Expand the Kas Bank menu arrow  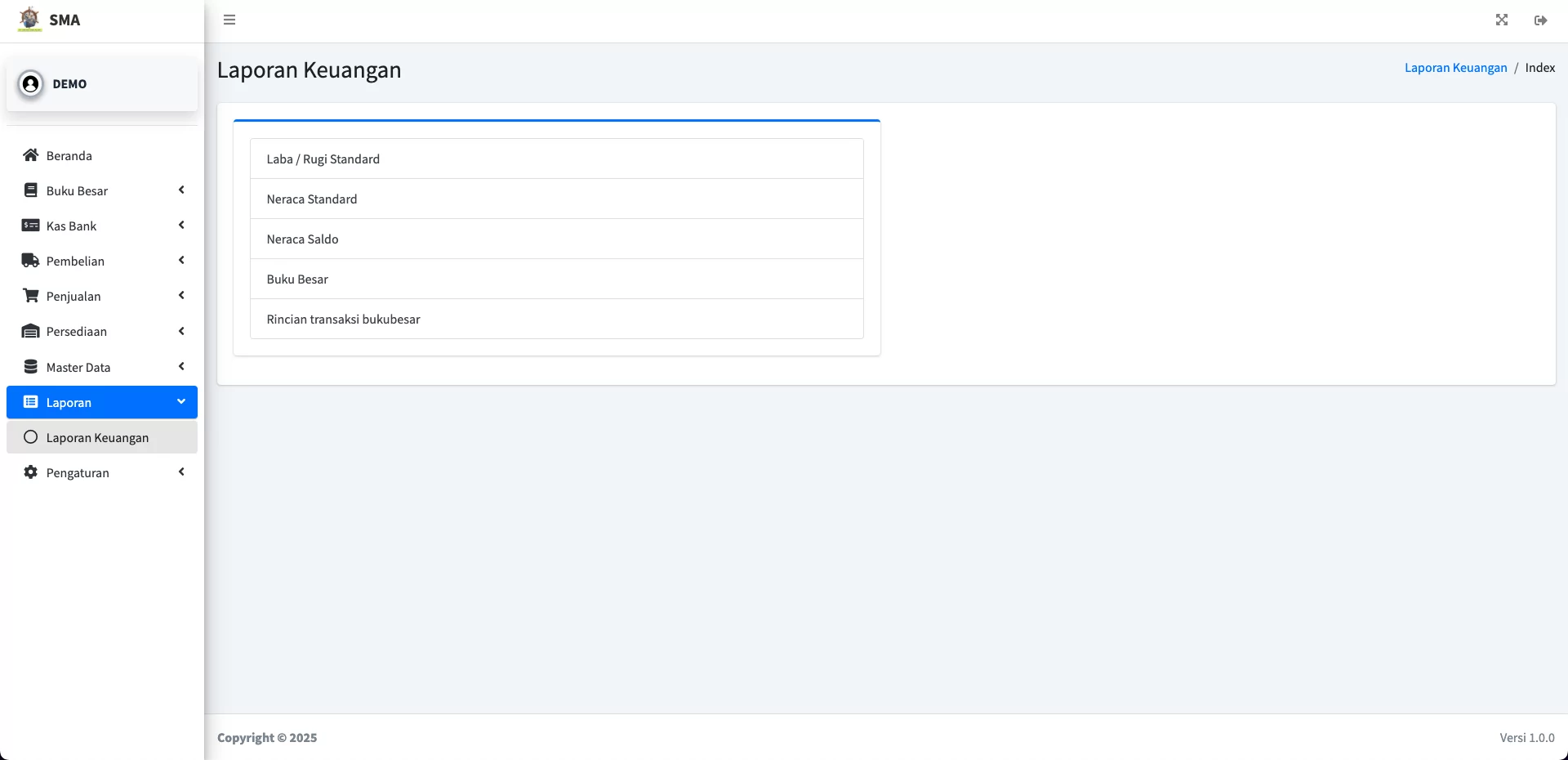(181, 226)
